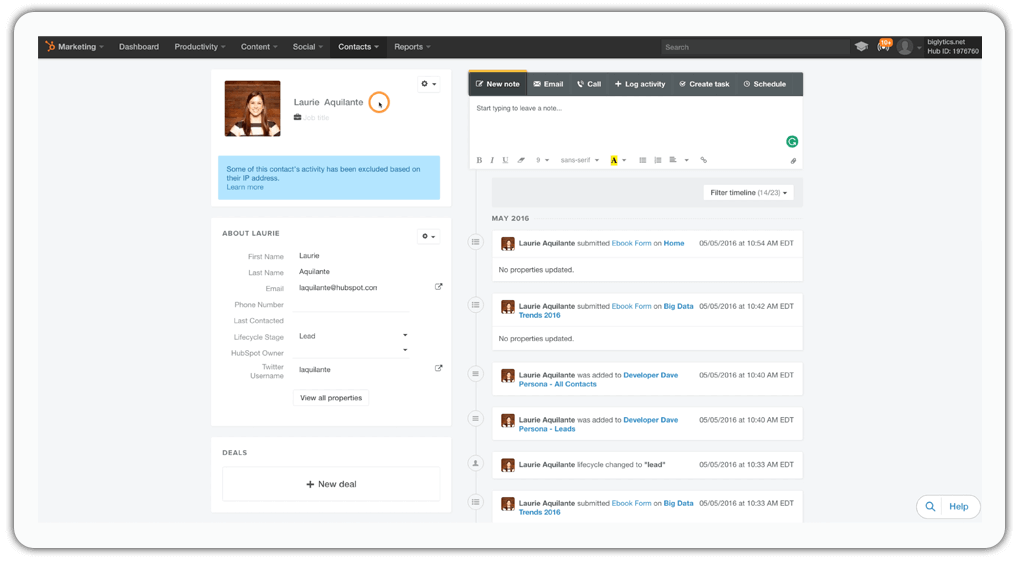Click the email value laquilante@hubspot.com
1023x561 pixels.
(x=338, y=287)
